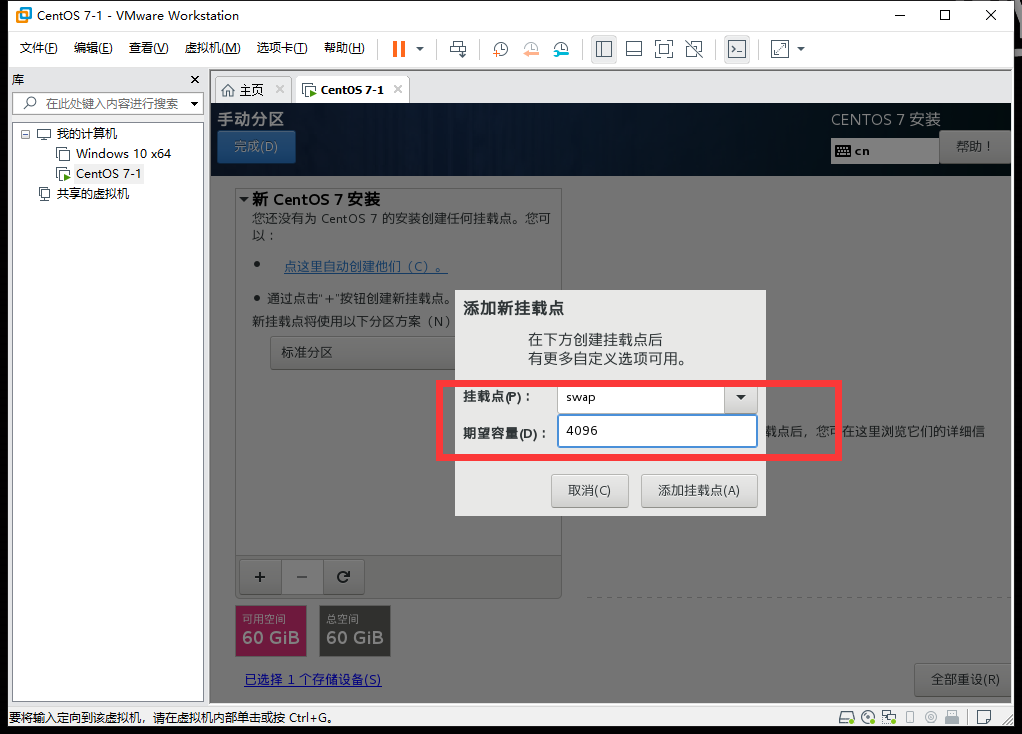The height and width of the screenshot is (734, 1022).
Task: Collapse the 新 CentOS 7 安装 section
Action: coord(244,199)
